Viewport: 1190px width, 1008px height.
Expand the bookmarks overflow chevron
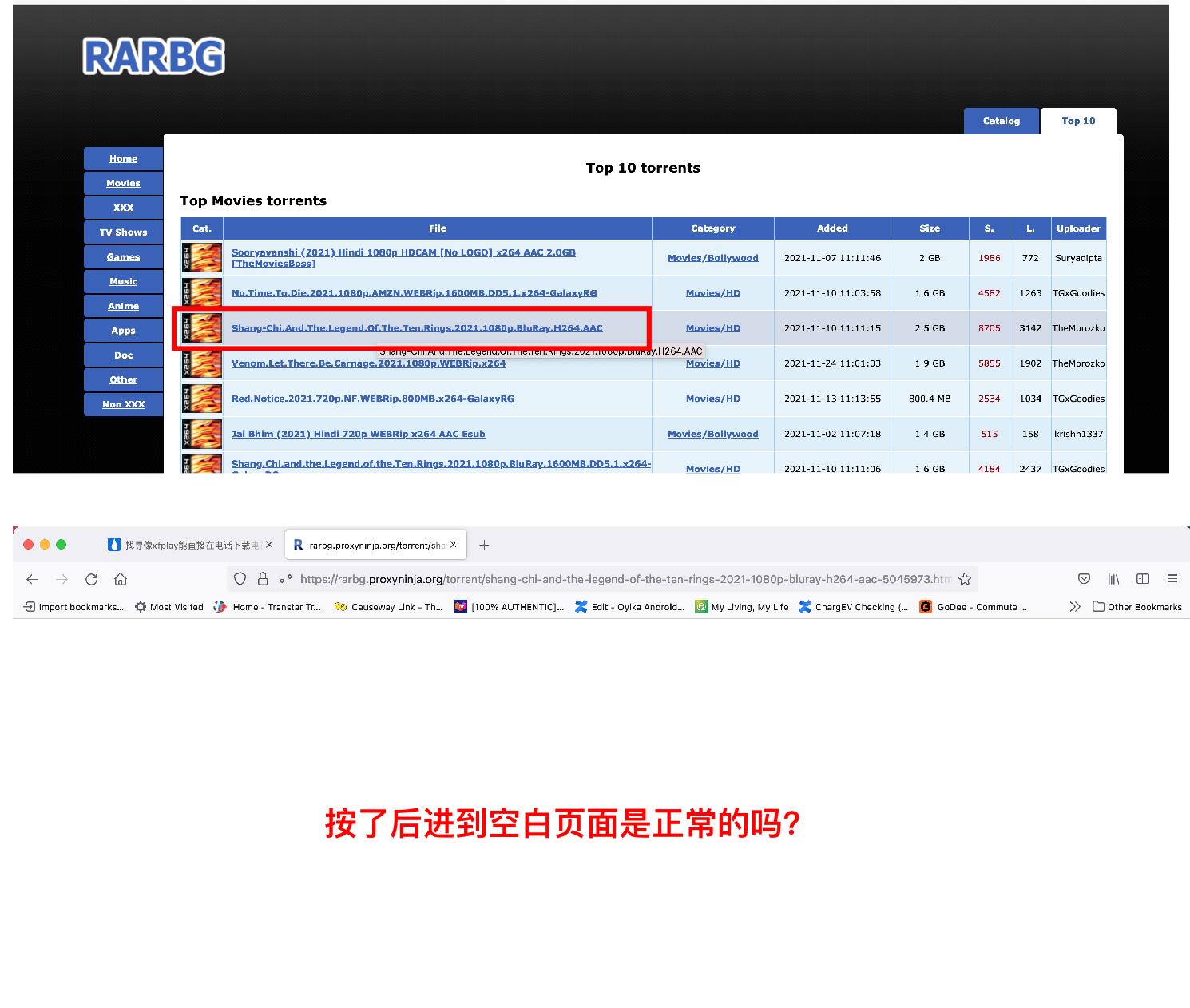click(1075, 607)
